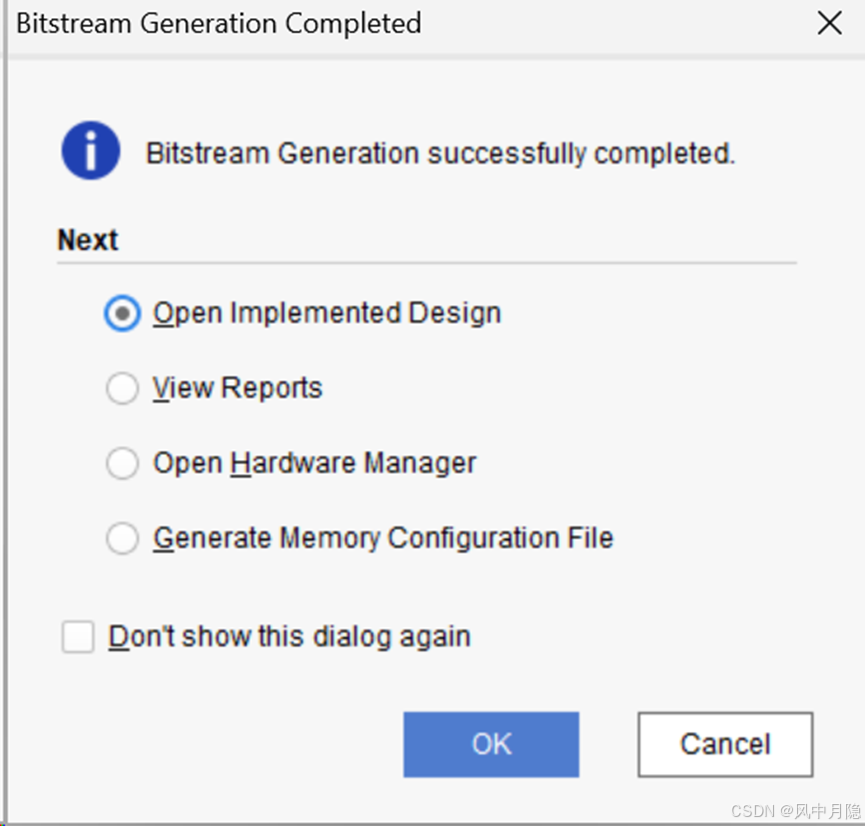This screenshot has width=865, height=826.
Task: Click the bold Next section heading
Action: [88, 240]
